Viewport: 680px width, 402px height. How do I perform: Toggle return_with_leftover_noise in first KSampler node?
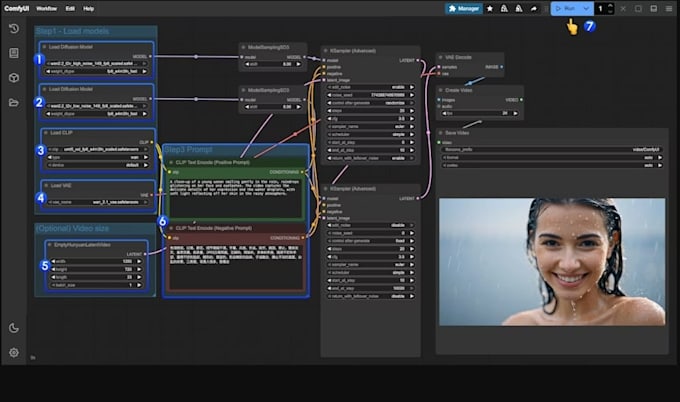[x=371, y=158]
